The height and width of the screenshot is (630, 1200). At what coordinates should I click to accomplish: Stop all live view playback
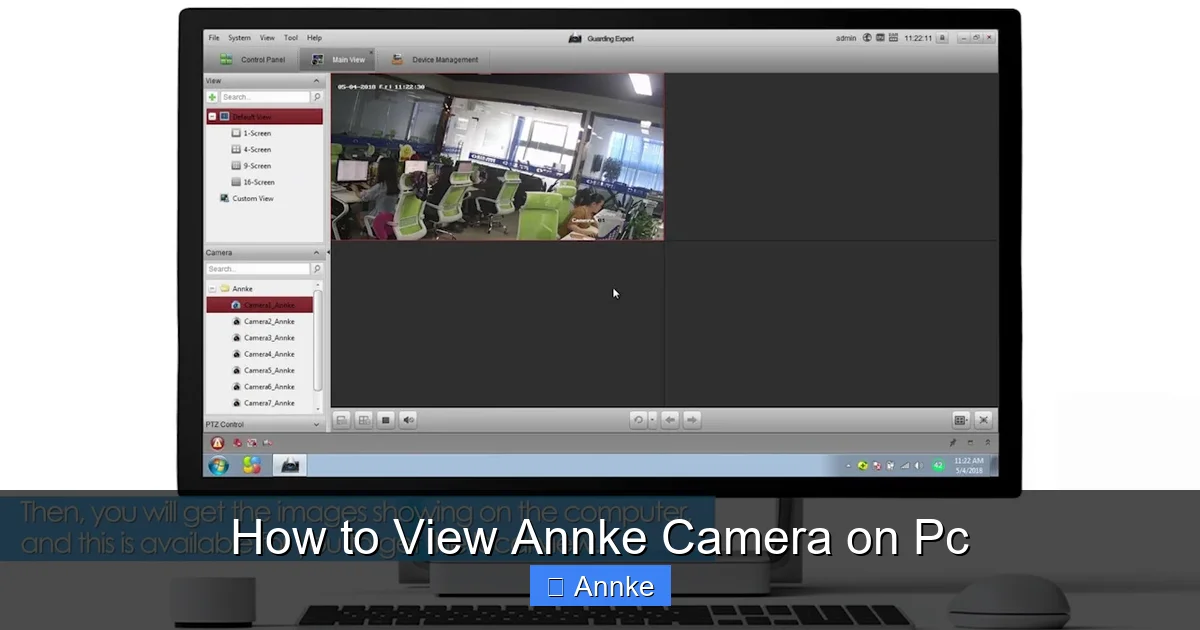click(386, 420)
